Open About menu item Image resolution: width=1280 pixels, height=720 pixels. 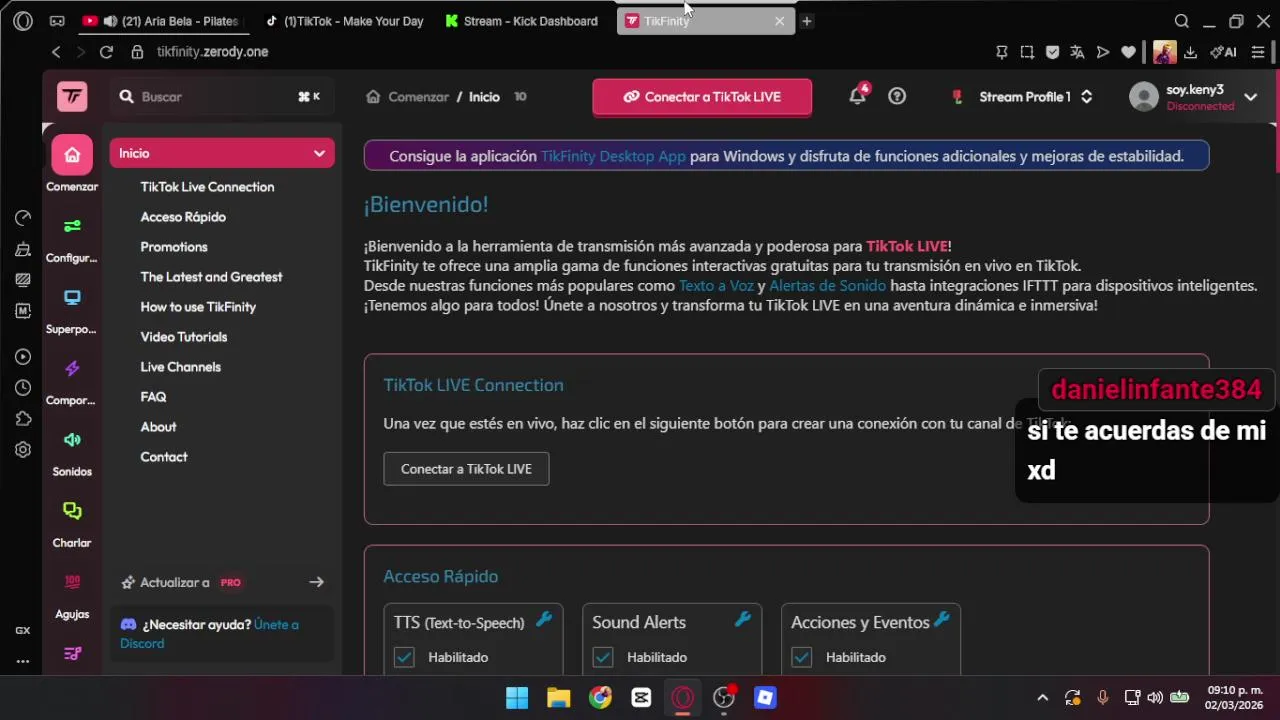point(158,427)
